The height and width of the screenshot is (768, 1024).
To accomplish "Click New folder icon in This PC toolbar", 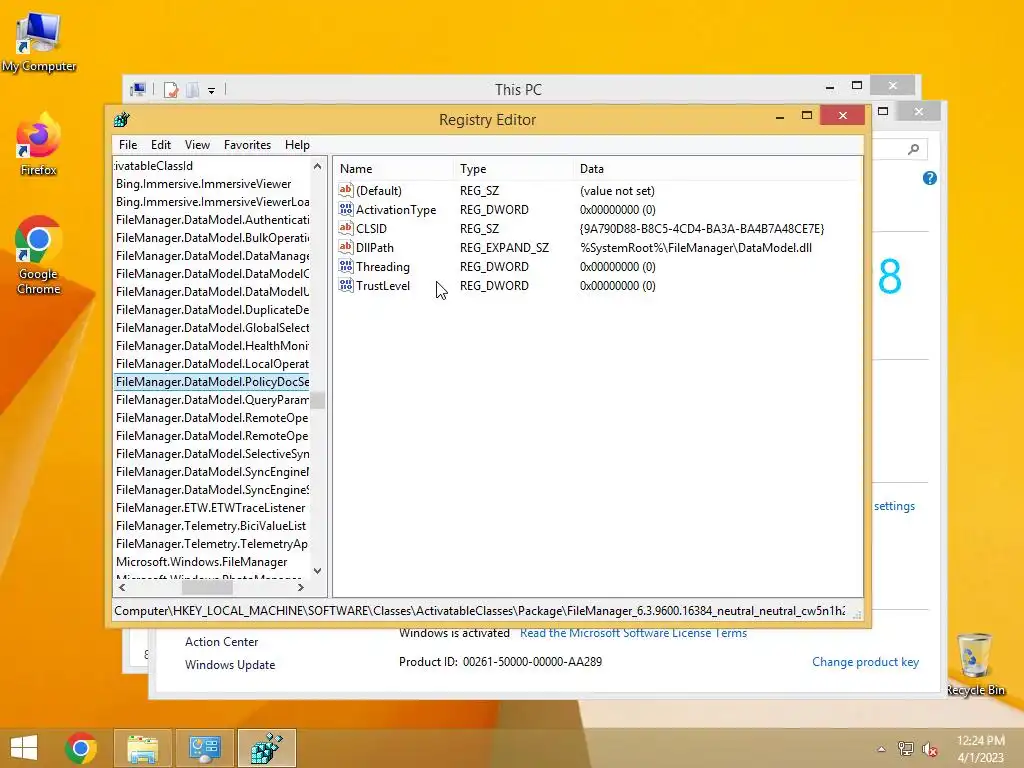I will coord(193,89).
